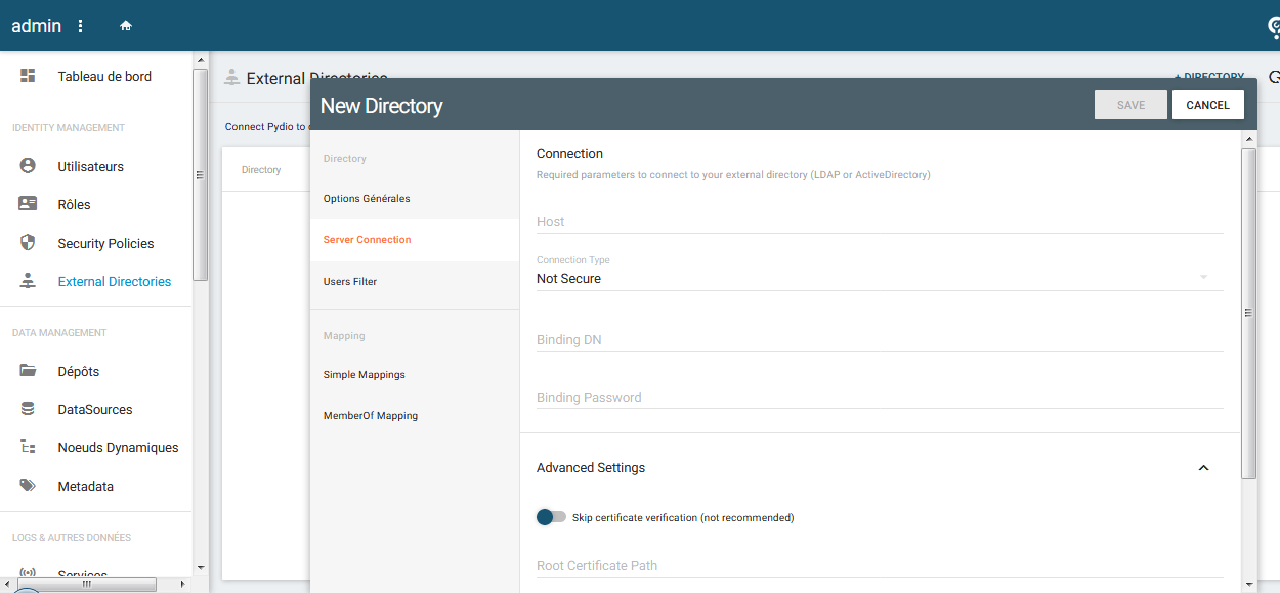This screenshot has width=1280, height=593.
Task: Click the Rôles badge icon
Action: click(28, 204)
